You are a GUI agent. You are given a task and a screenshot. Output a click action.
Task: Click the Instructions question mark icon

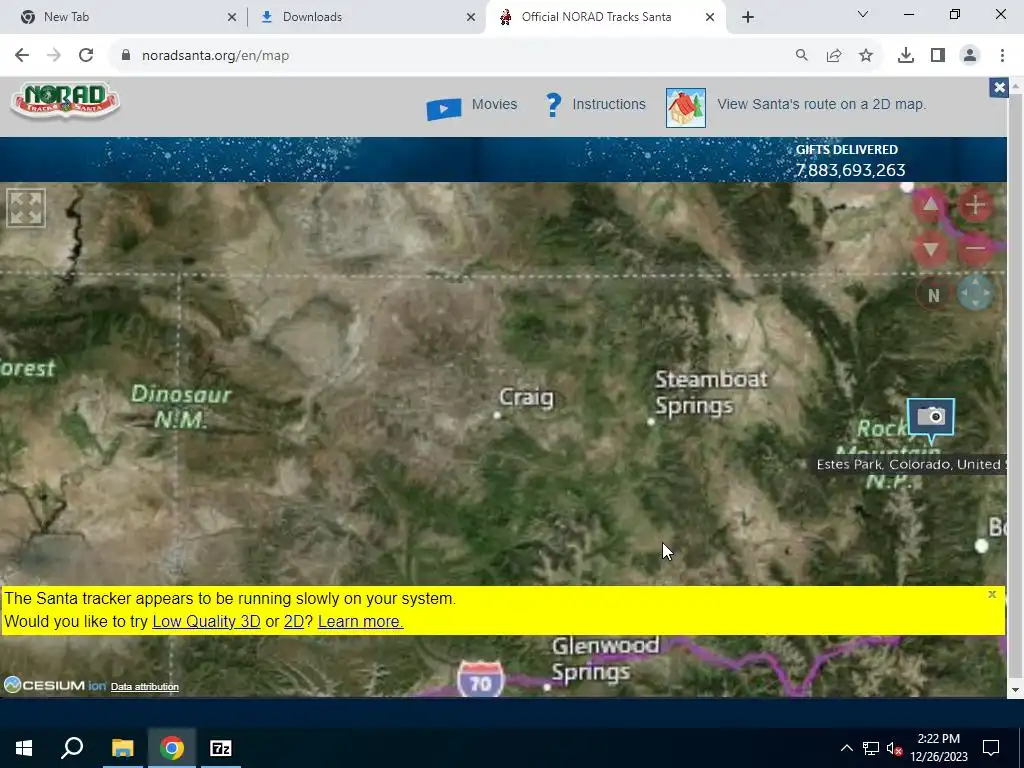click(553, 105)
